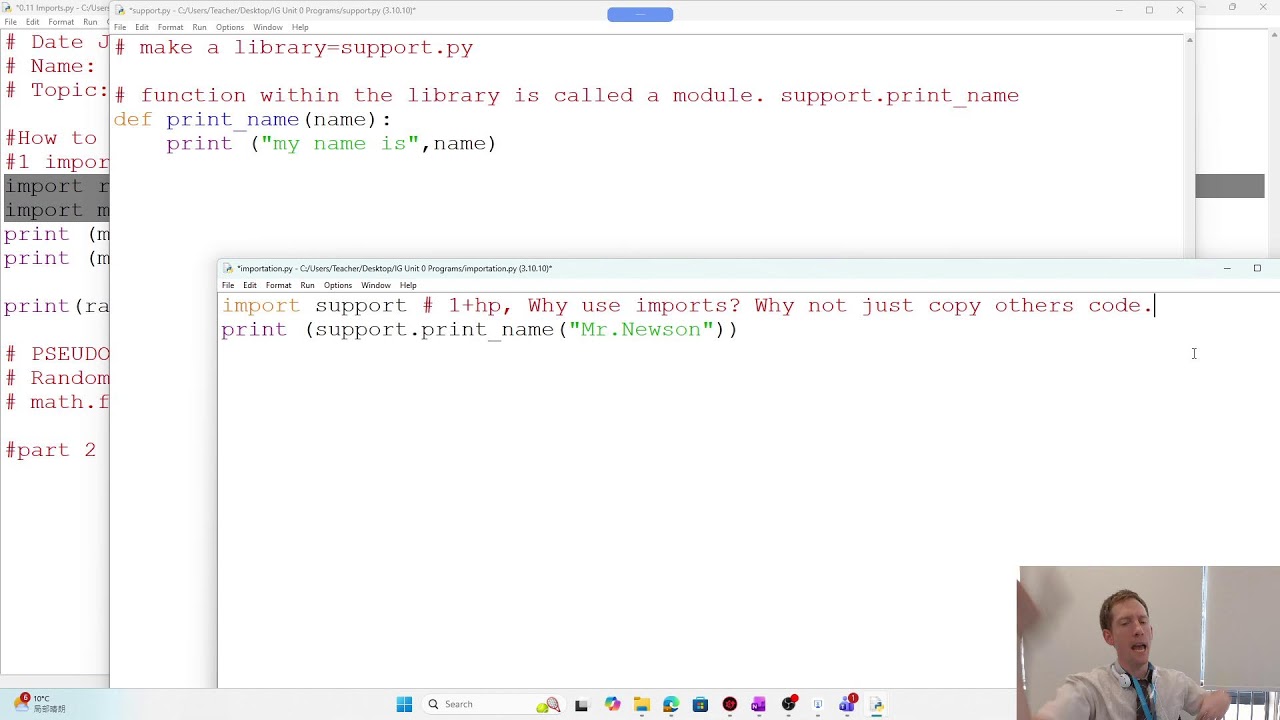Click comment 'function within the library'

pos(320,95)
